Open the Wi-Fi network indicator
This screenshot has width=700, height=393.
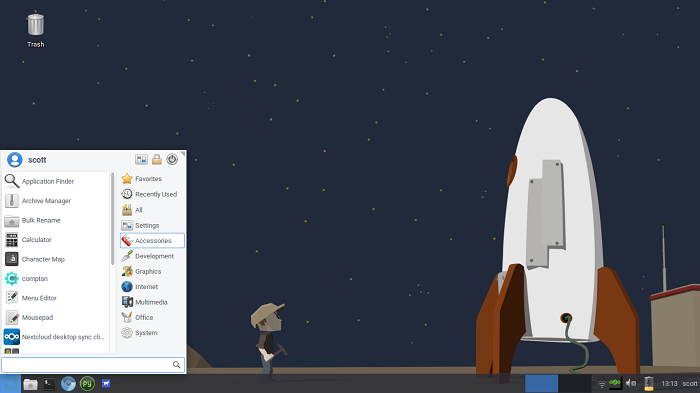602,384
